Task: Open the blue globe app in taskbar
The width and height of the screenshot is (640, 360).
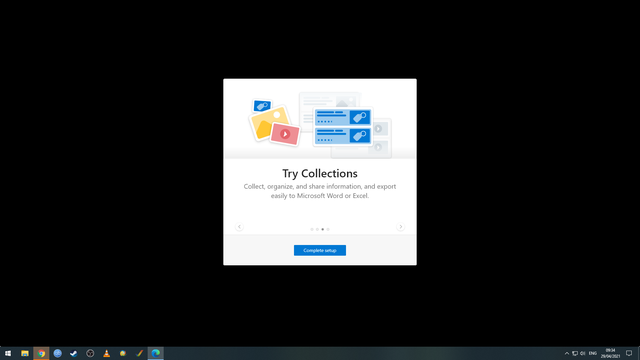Action: [x=58, y=353]
